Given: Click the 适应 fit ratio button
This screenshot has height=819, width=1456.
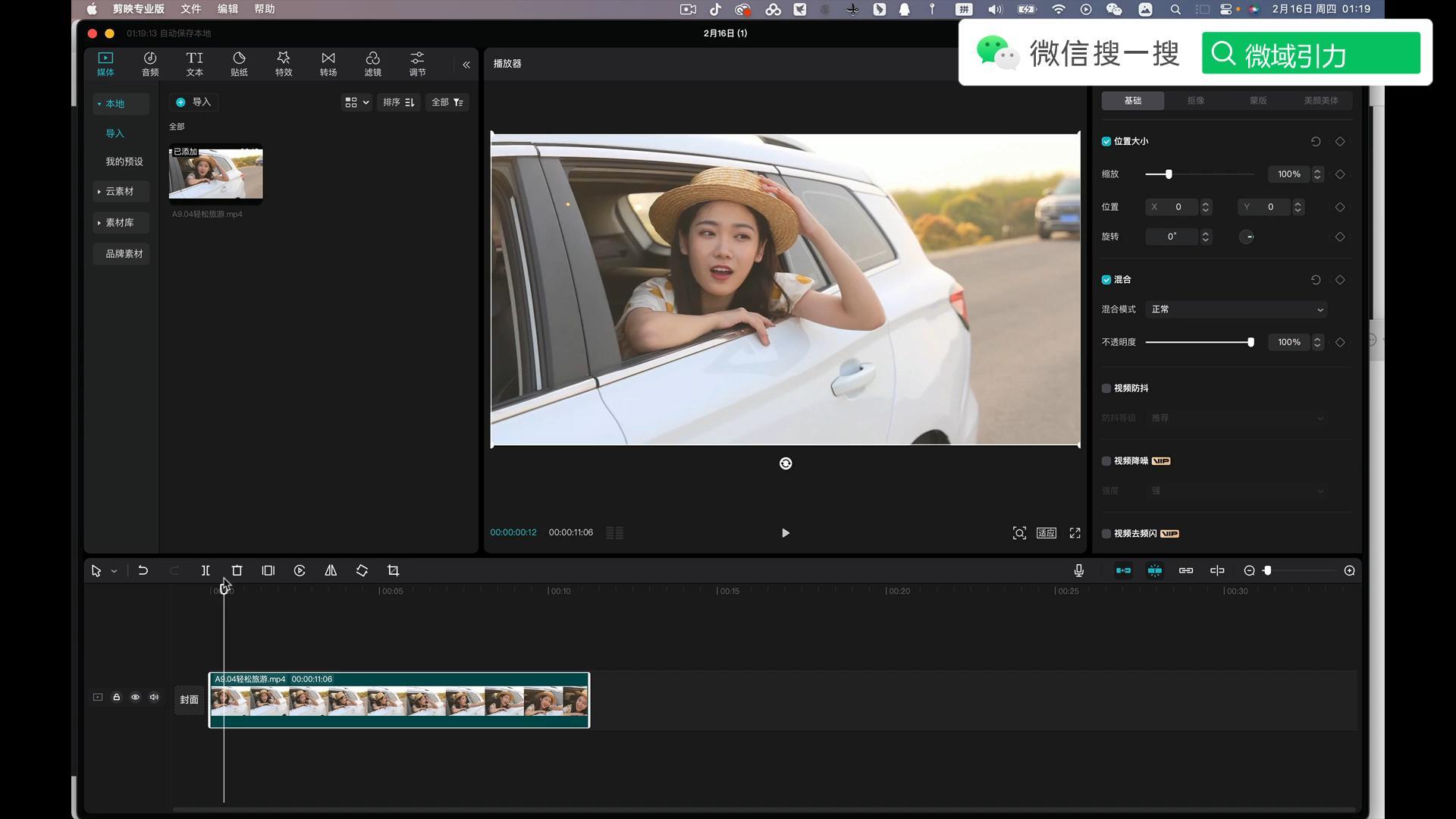Looking at the screenshot, I should pyautogui.click(x=1046, y=533).
